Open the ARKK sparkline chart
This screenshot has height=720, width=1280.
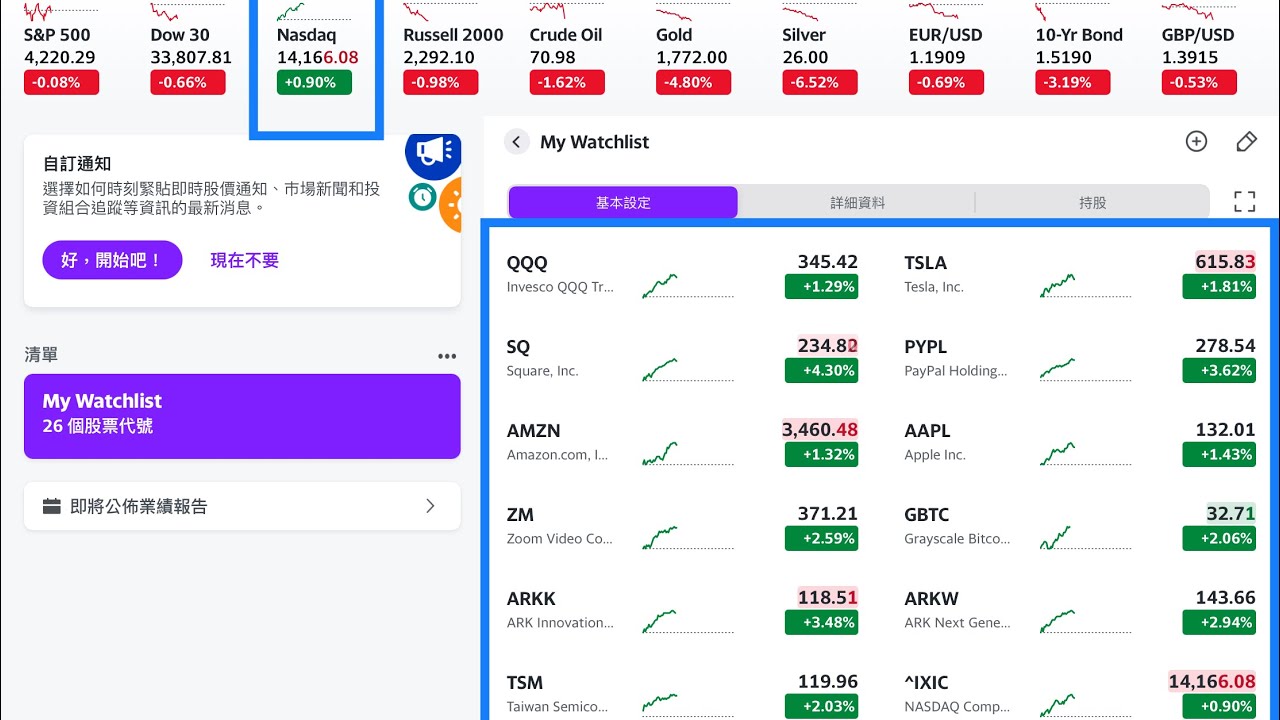[687, 622]
